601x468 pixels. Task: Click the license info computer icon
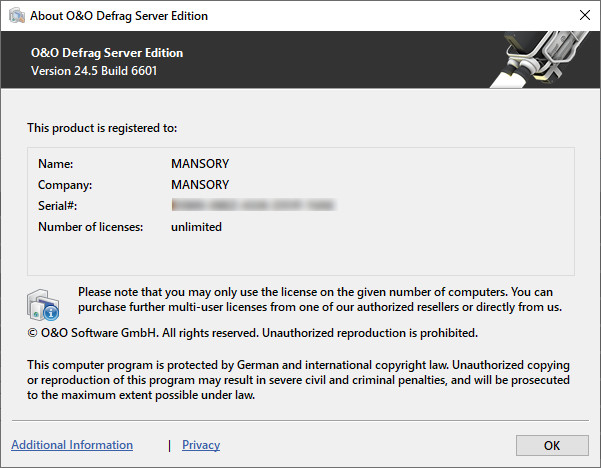point(44,303)
